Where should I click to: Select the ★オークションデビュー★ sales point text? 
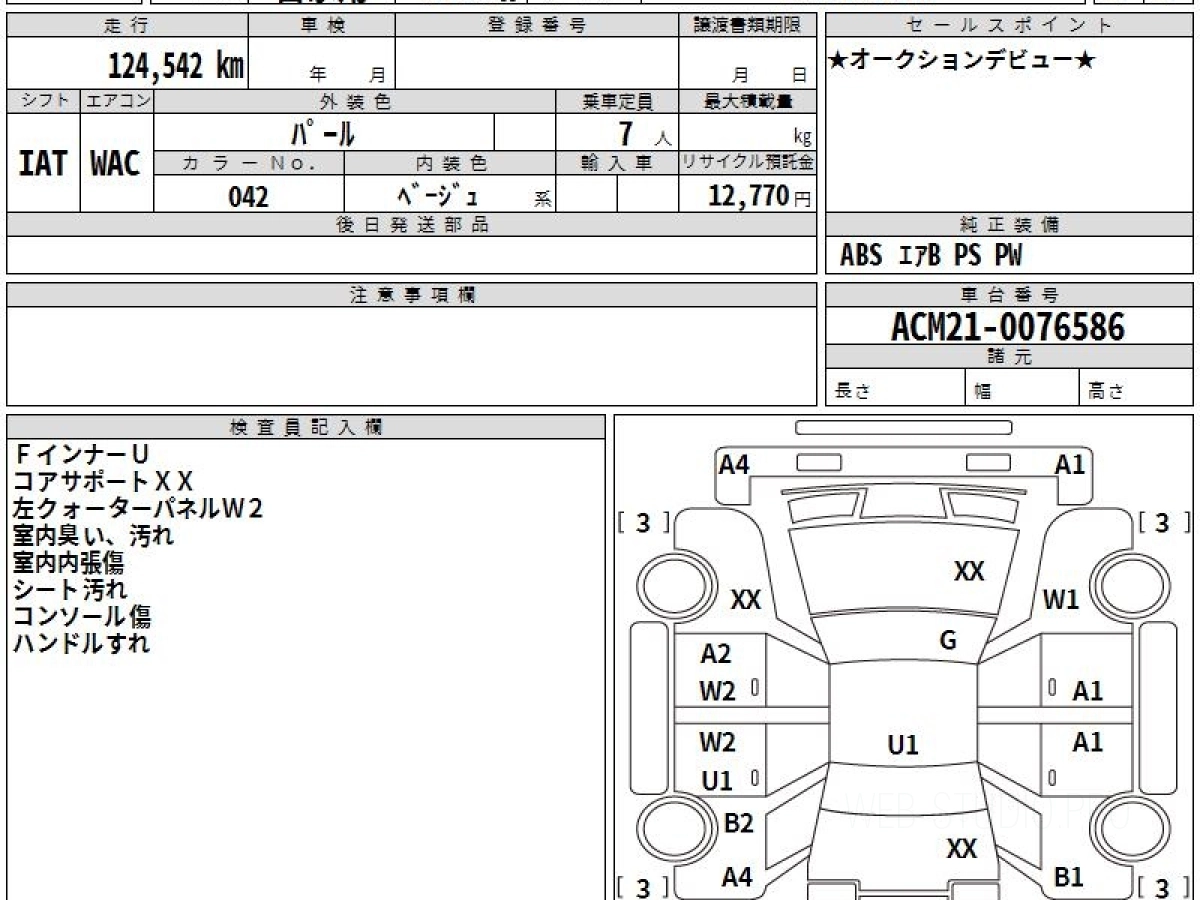(962, 60)
